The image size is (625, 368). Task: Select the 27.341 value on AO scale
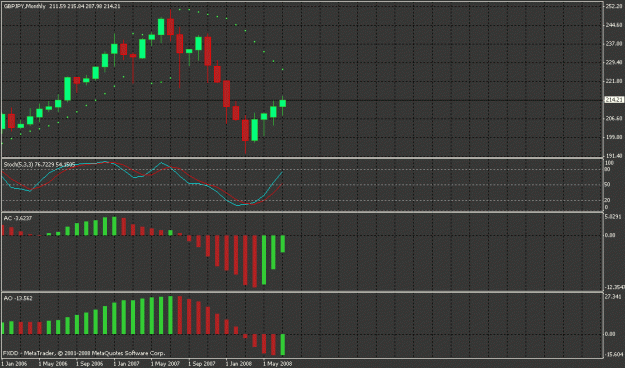pyautogui.click(x=613, y=297)
